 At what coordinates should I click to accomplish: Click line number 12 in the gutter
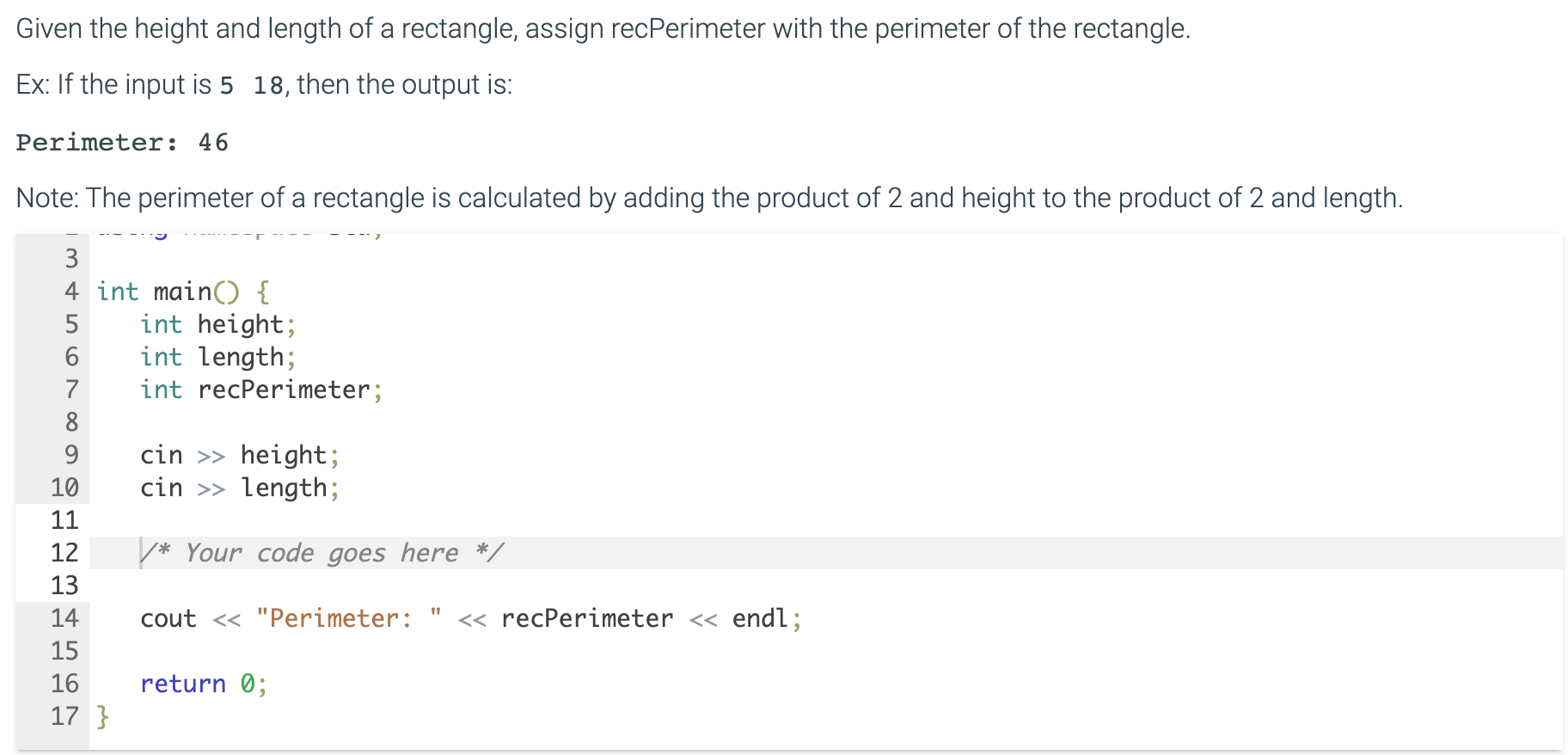[64, 553]
